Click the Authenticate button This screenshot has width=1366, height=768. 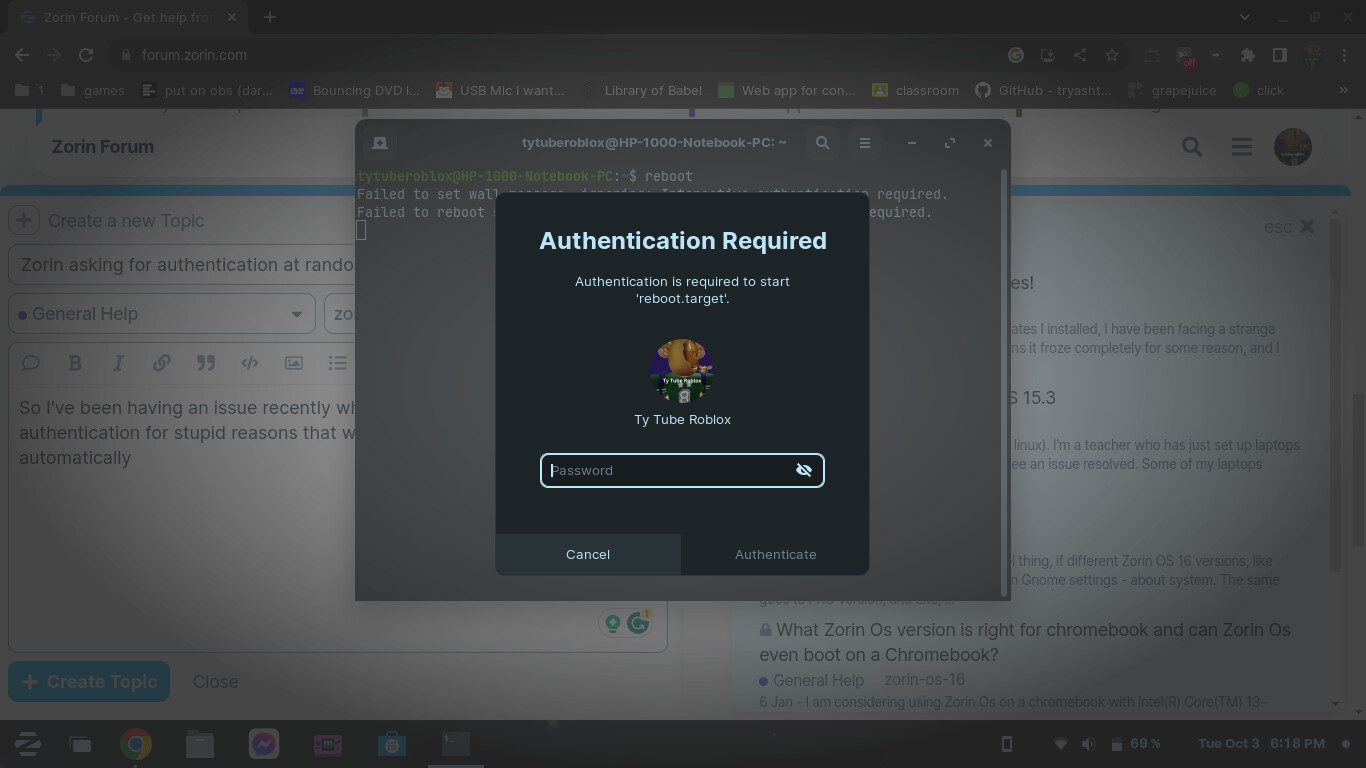coord(775,554)
